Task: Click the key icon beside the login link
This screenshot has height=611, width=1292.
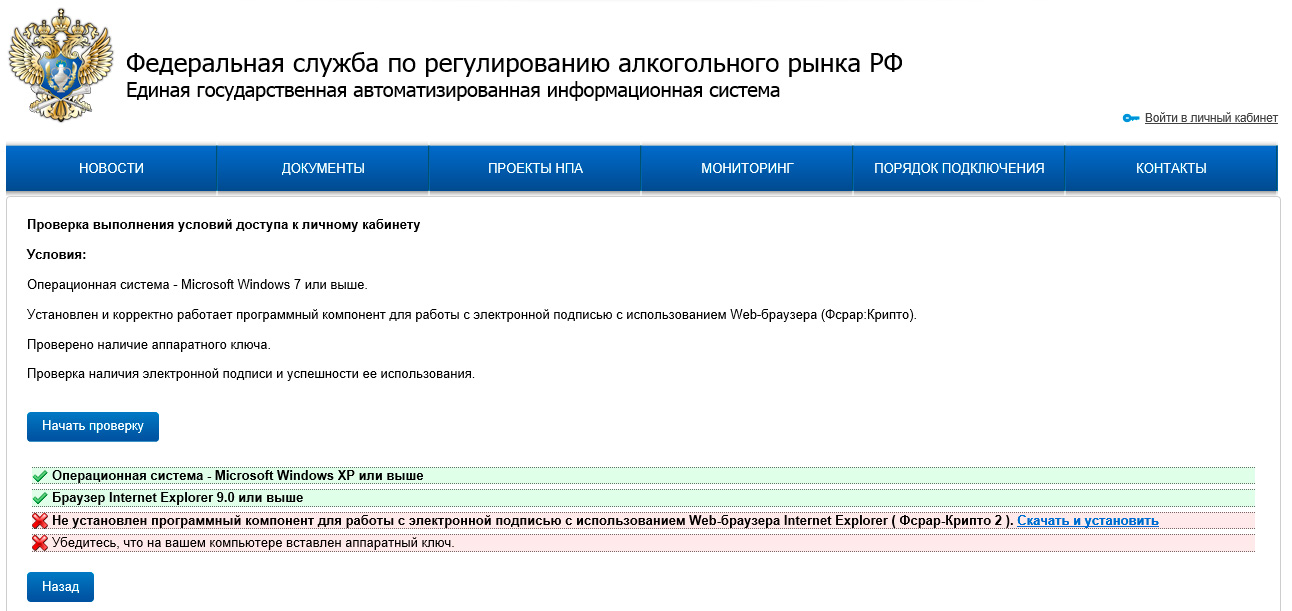Action: (1131, 118)
